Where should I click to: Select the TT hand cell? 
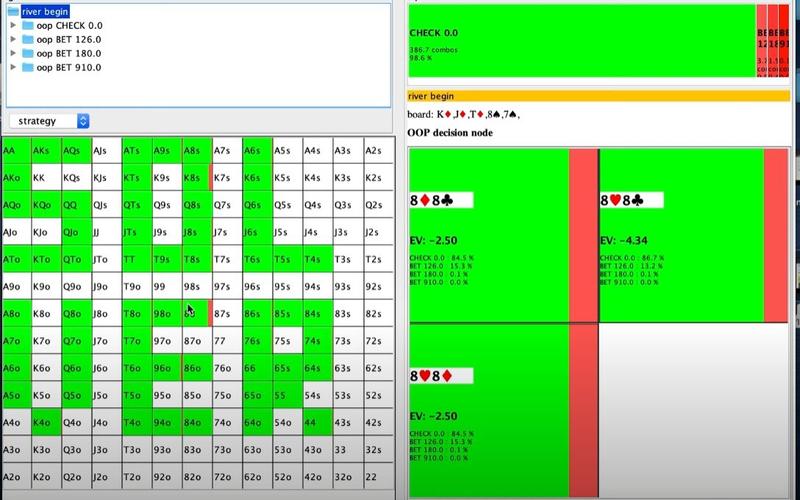137,259
